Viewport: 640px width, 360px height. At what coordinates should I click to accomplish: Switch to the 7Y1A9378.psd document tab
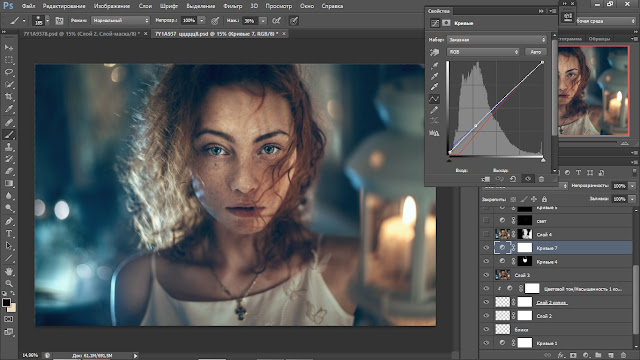point(82,34)
